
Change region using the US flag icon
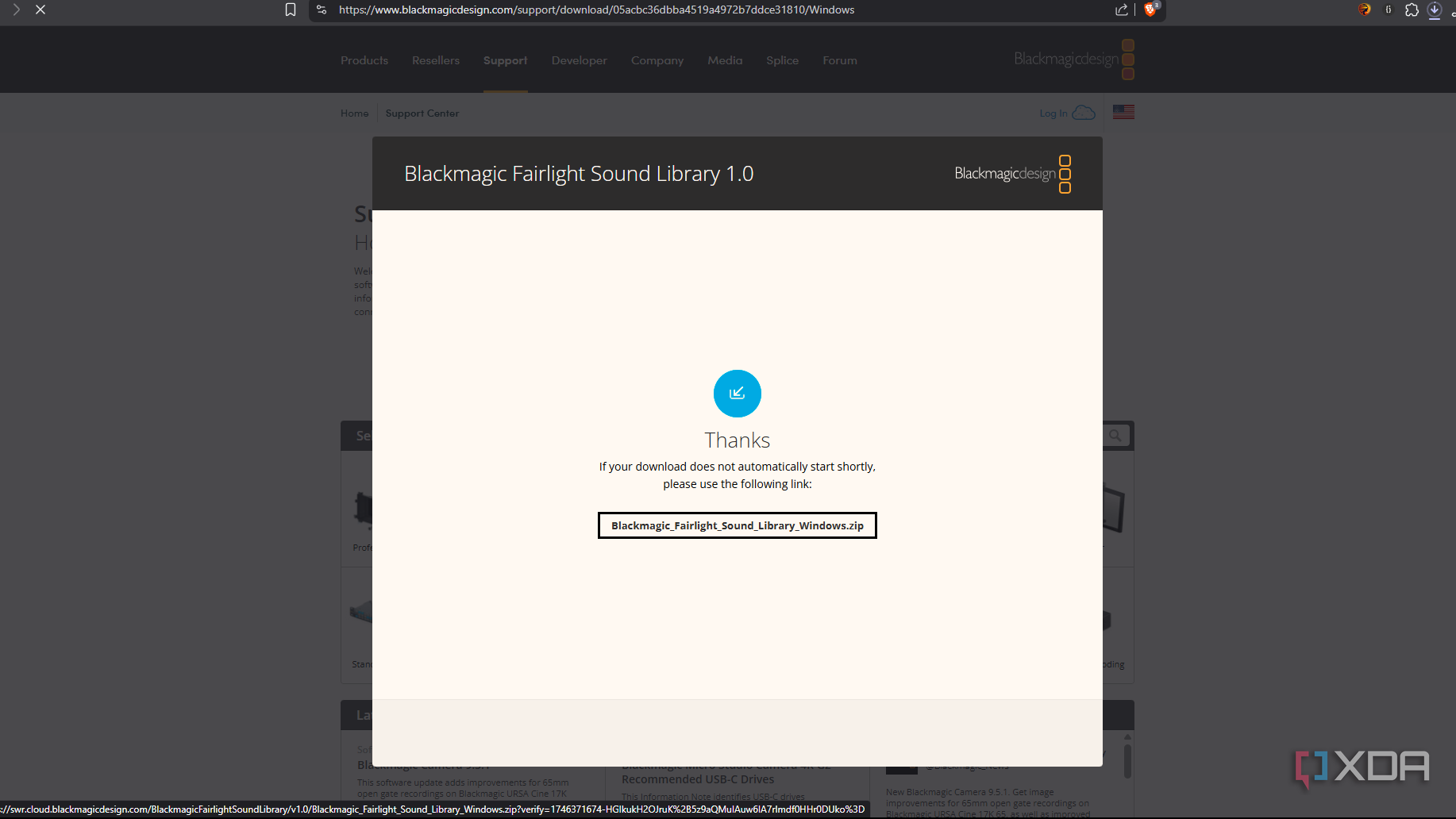[x=1123, y=112]
